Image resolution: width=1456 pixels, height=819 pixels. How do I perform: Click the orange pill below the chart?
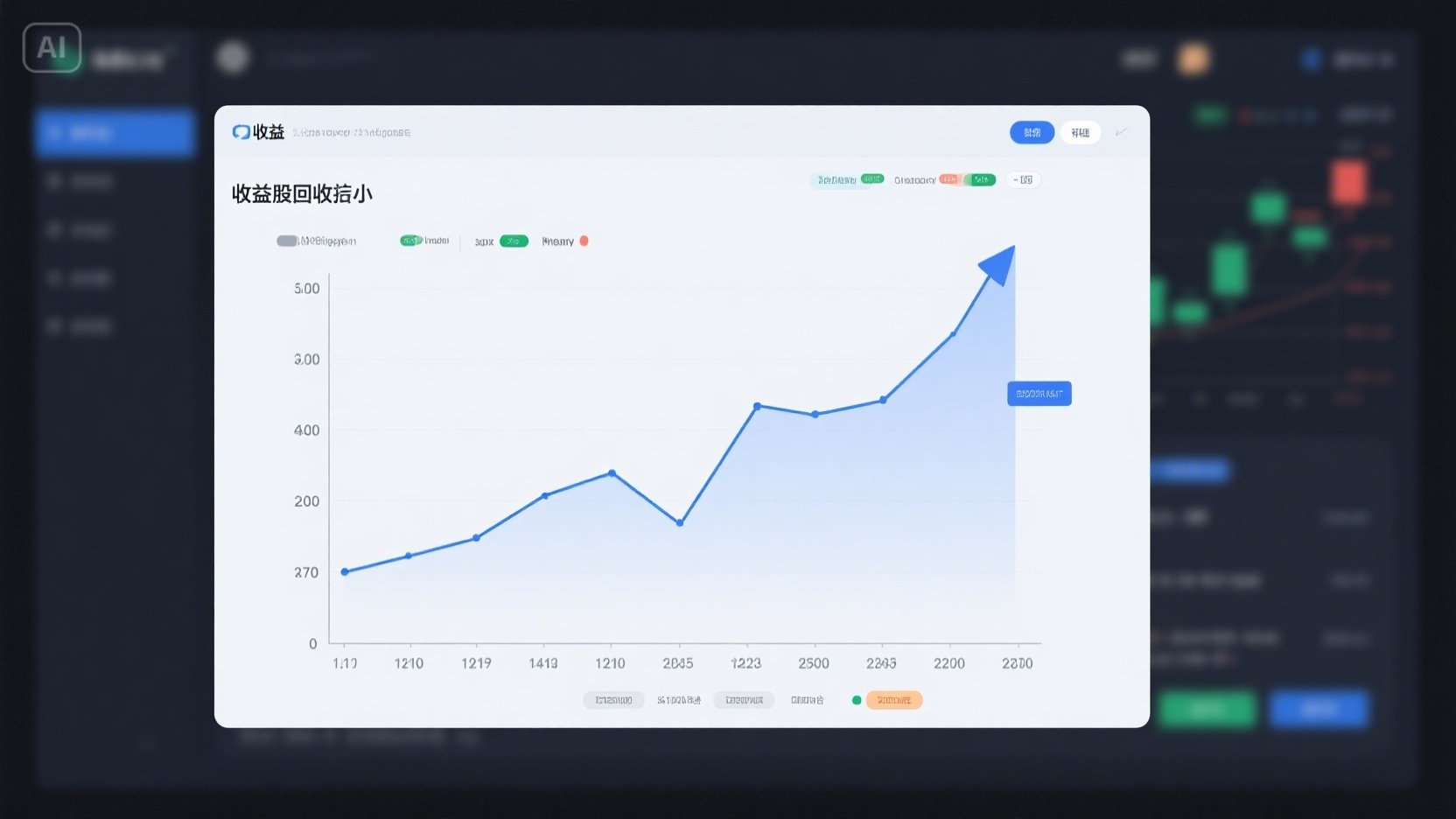pyautogui.click(x=894, y=700)
